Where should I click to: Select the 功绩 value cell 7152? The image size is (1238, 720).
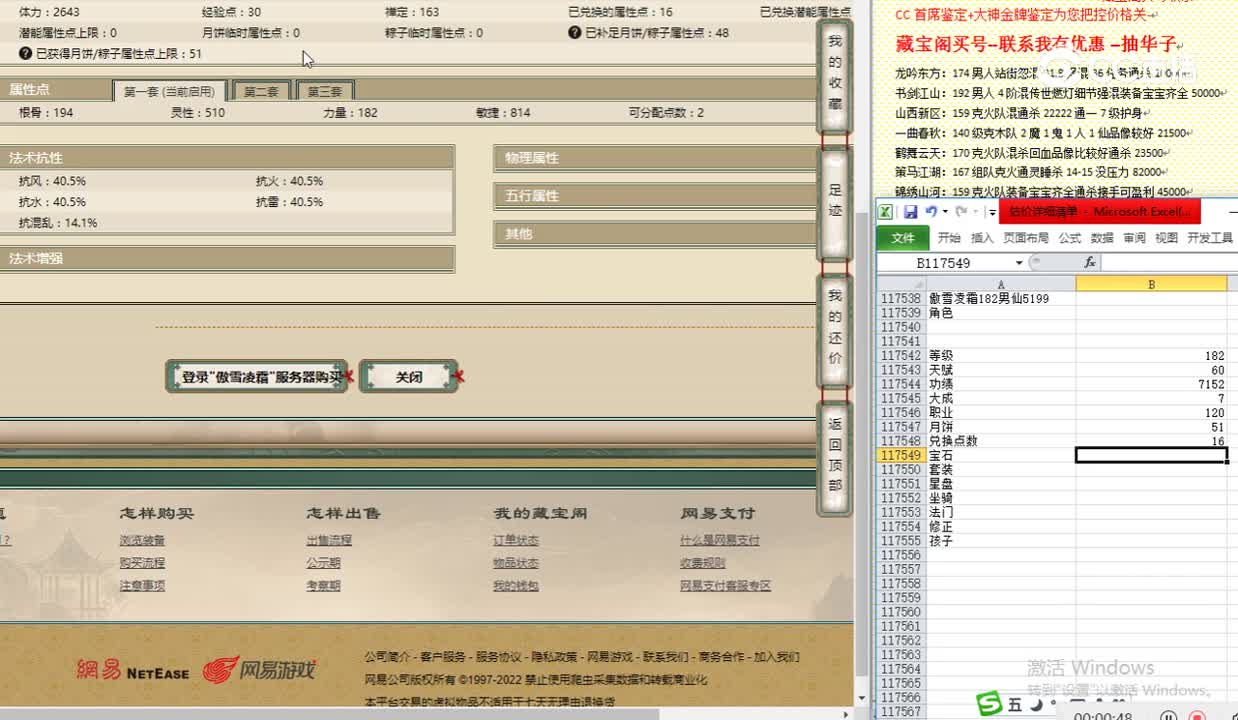(x=1151, y=384)
